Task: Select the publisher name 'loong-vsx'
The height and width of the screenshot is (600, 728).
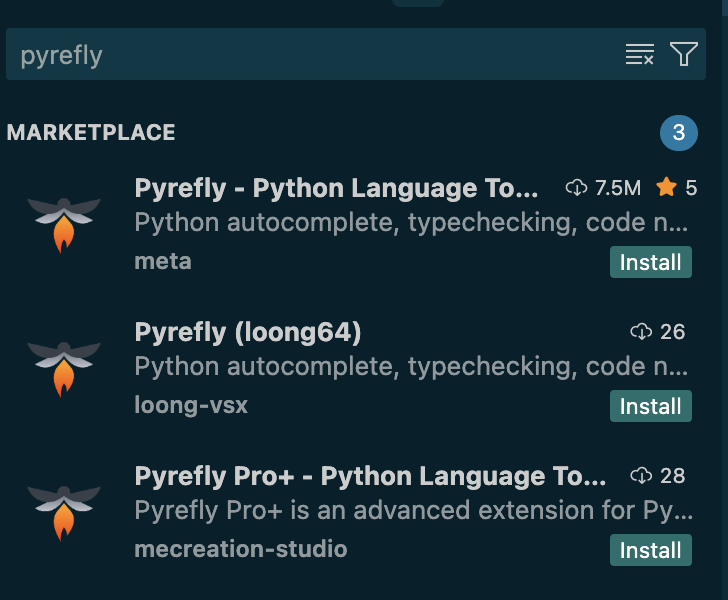Action: pos(191,405)
